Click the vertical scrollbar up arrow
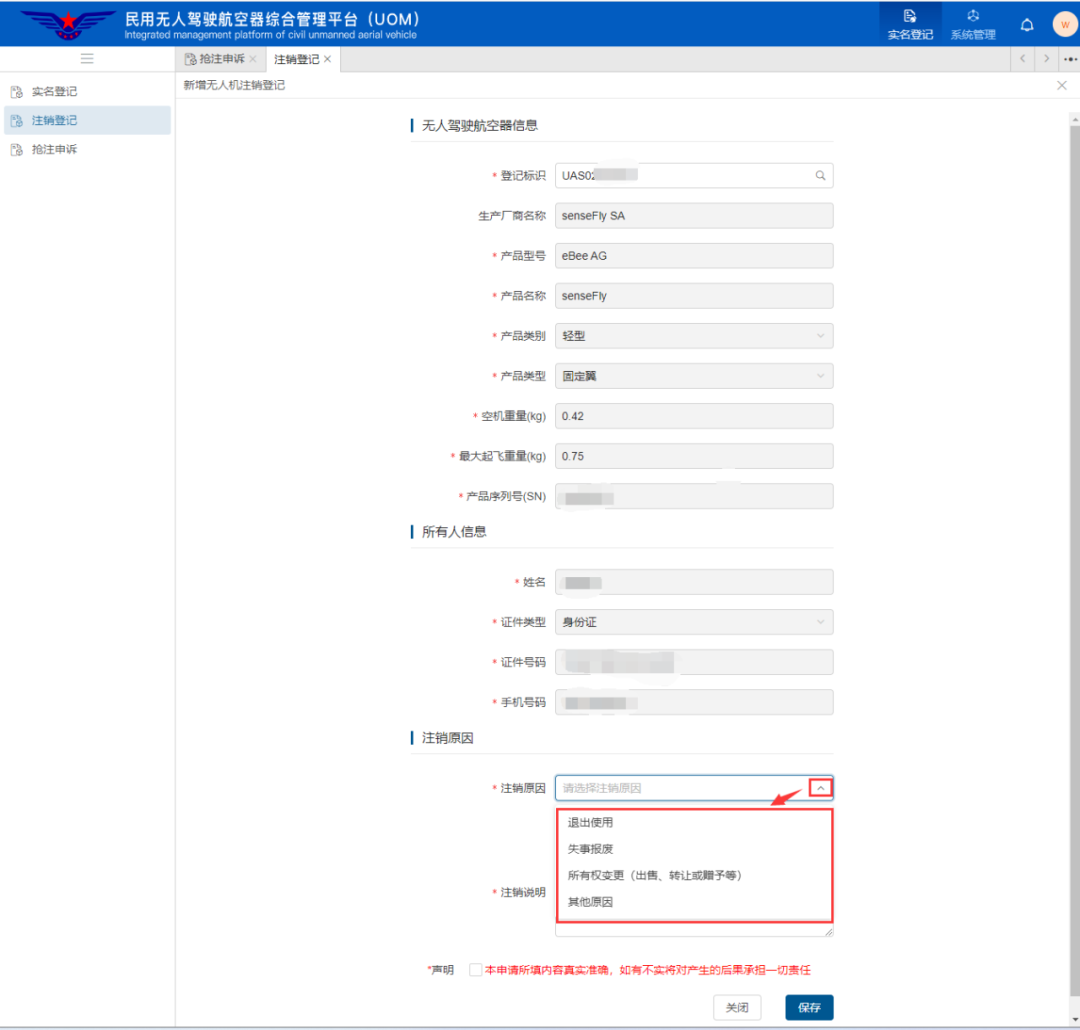 (1074, 120)
